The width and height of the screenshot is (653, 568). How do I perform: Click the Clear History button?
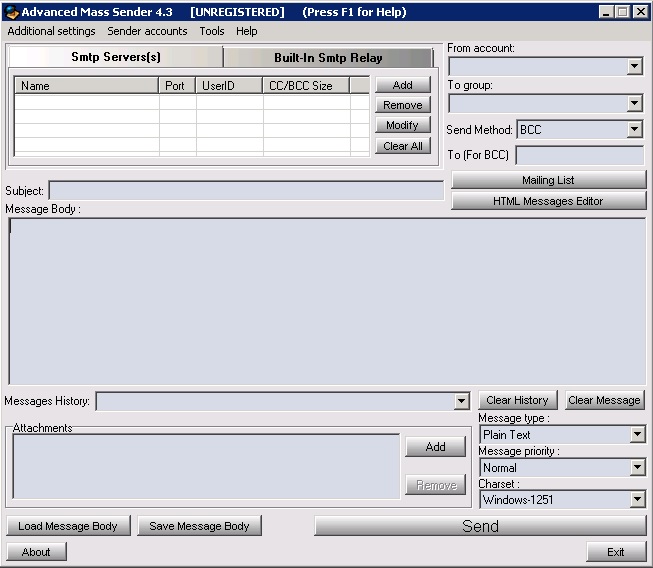click(518, 400)
